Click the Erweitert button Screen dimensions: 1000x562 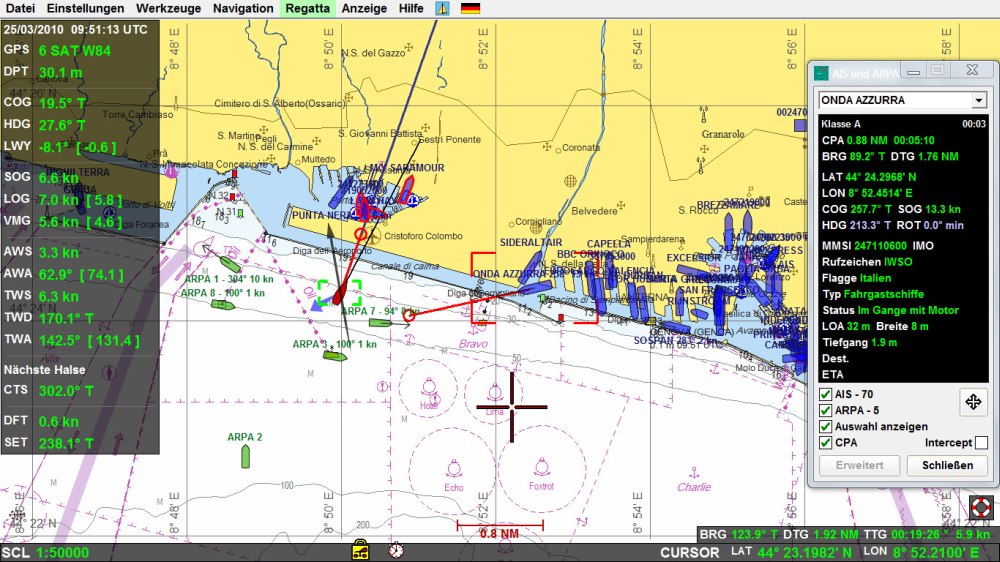point(859,465)
